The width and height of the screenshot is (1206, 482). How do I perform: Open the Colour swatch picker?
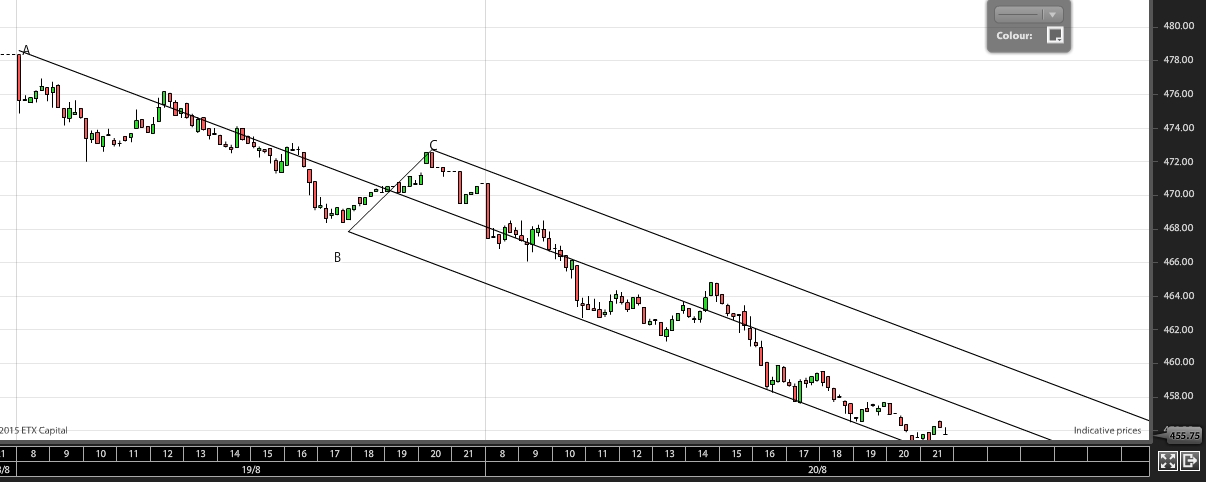(x=1054, y=36)
